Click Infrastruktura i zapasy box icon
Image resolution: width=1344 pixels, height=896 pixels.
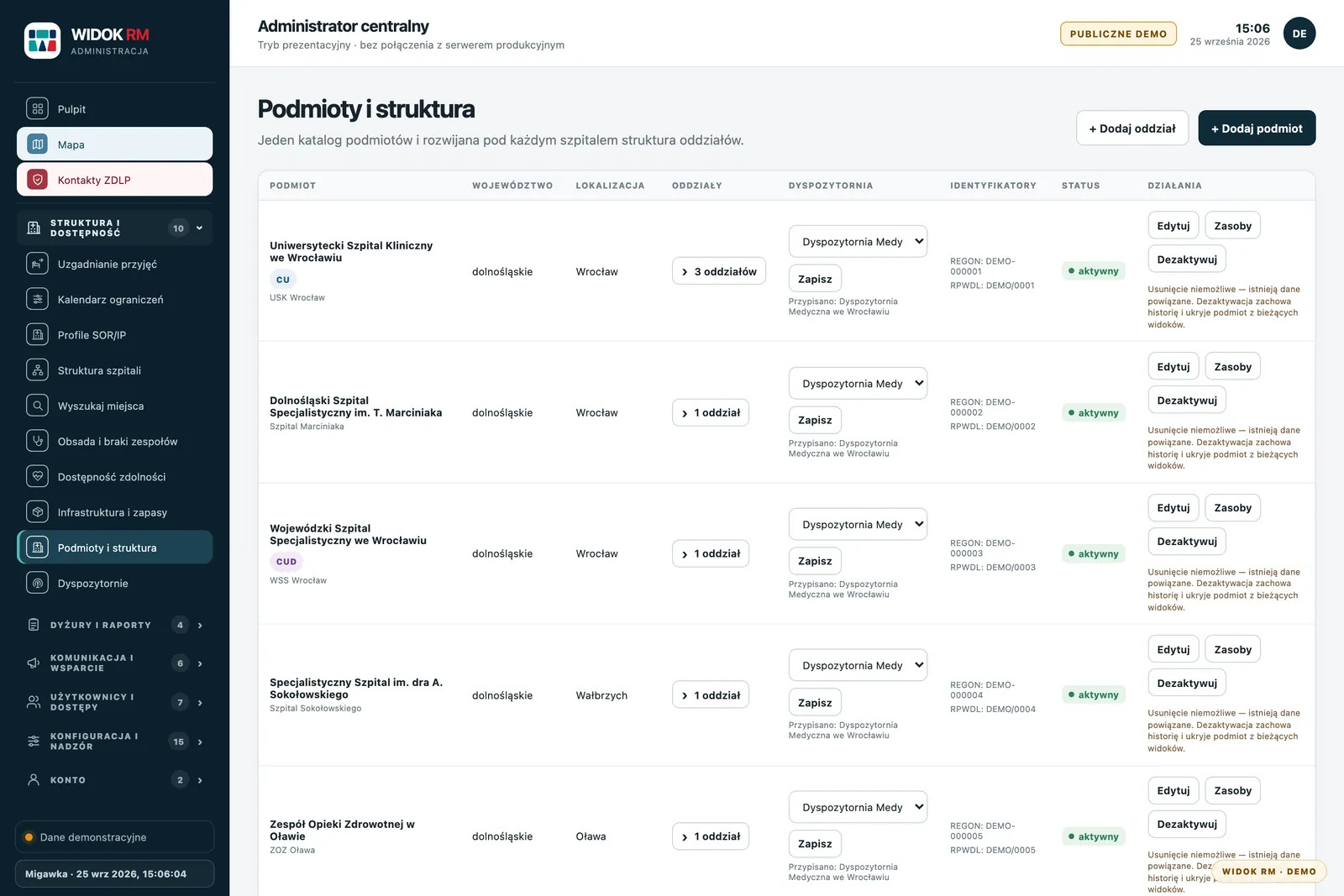coord(37,512)
